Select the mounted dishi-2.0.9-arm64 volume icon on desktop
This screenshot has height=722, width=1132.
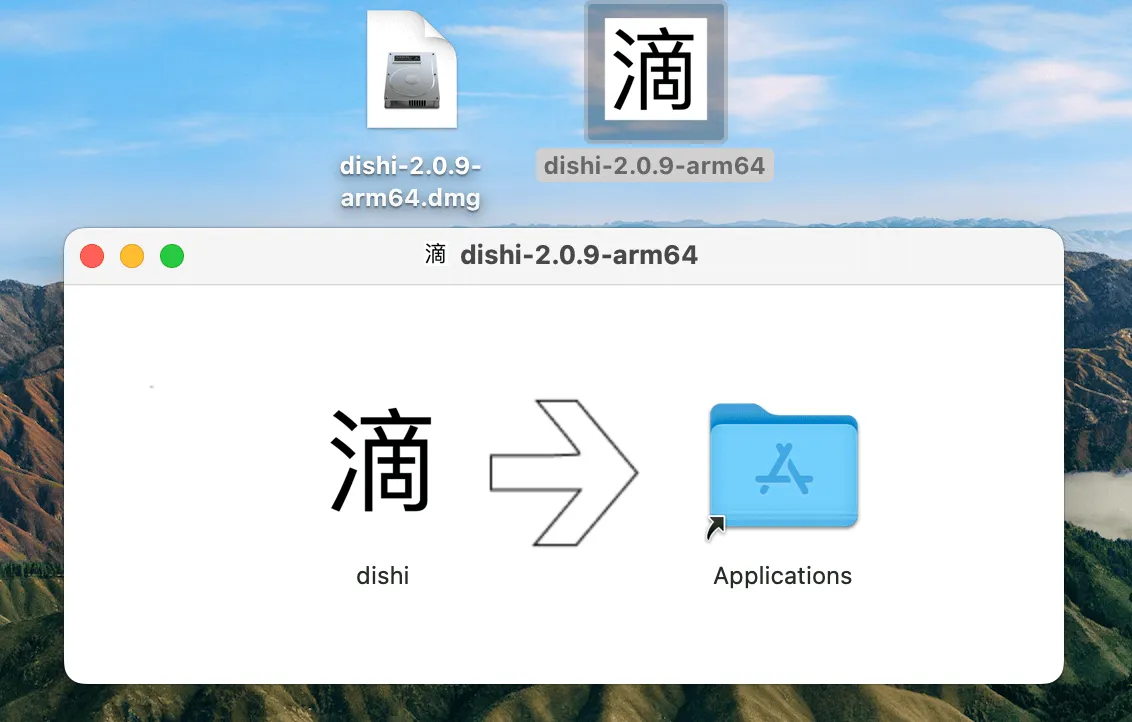[656, 71]
